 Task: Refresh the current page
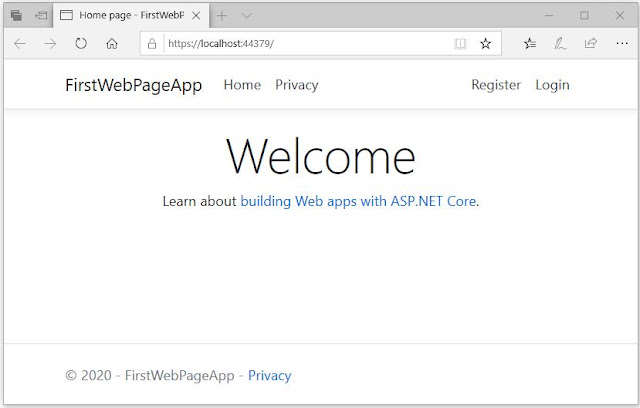pyautogui.click(x=81, y=43)
